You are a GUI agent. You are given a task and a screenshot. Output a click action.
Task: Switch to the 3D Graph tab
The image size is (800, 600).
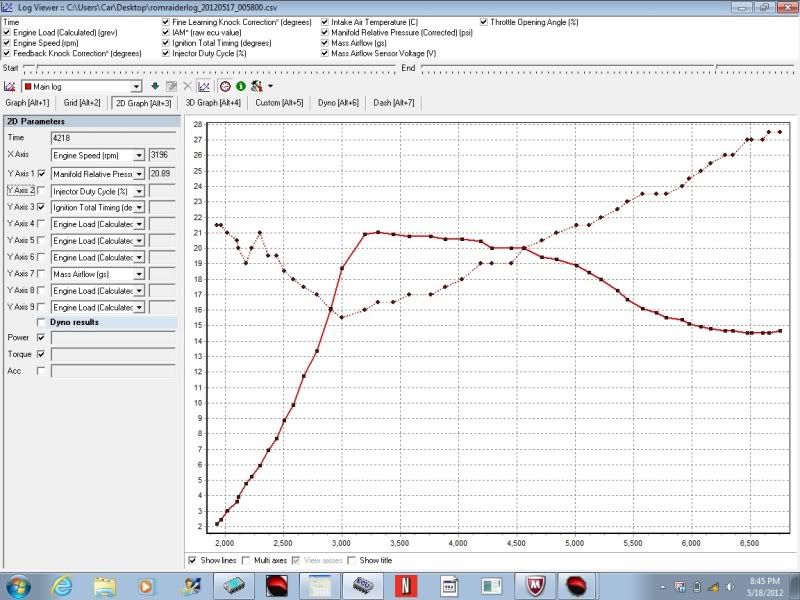213,103
